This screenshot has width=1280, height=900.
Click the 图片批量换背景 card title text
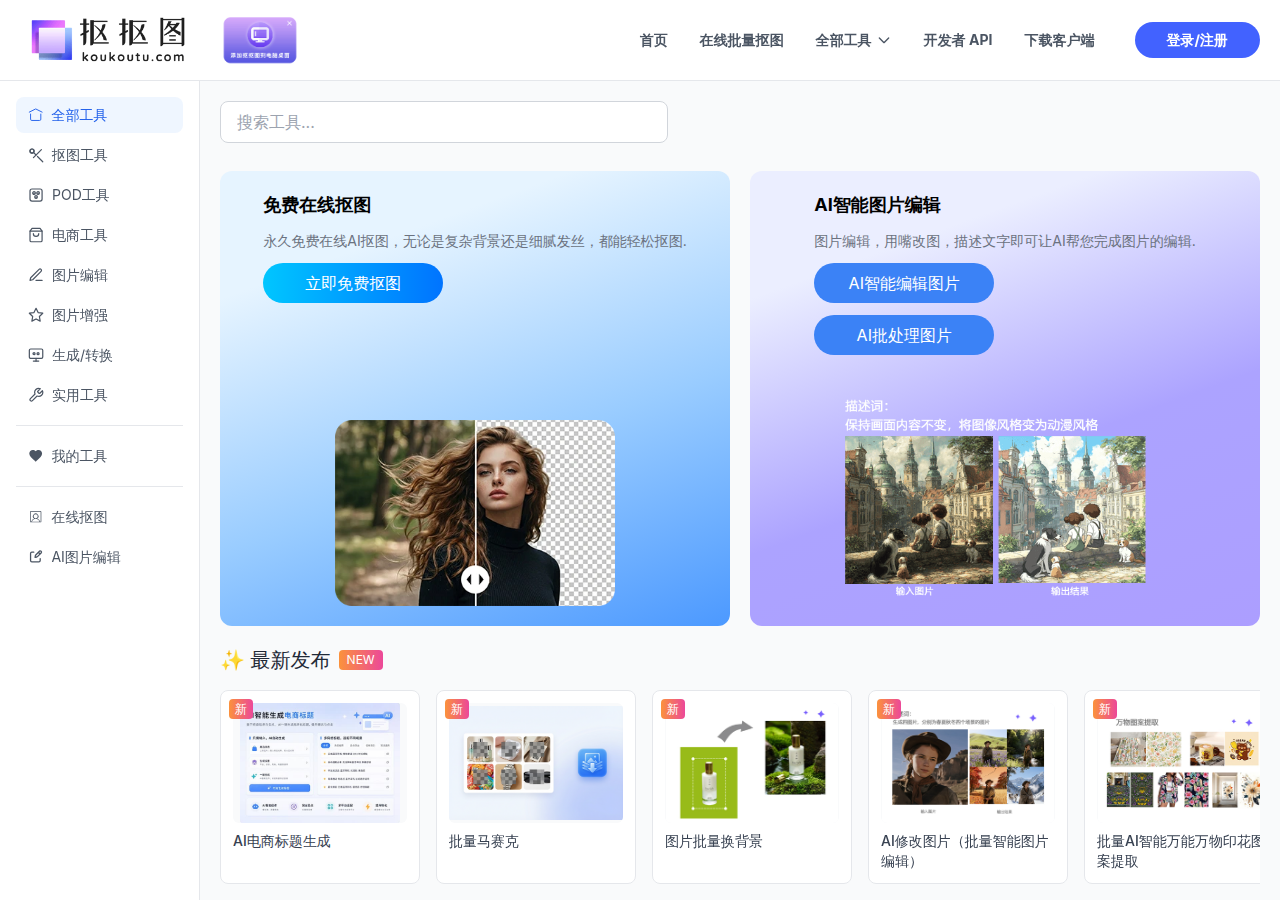(714, 841)
